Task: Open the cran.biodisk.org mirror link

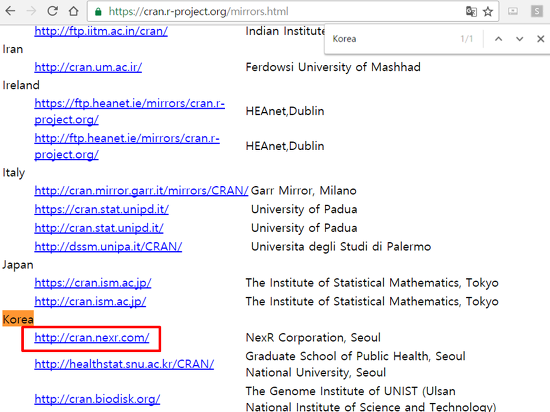Action: tap(97, 399)
